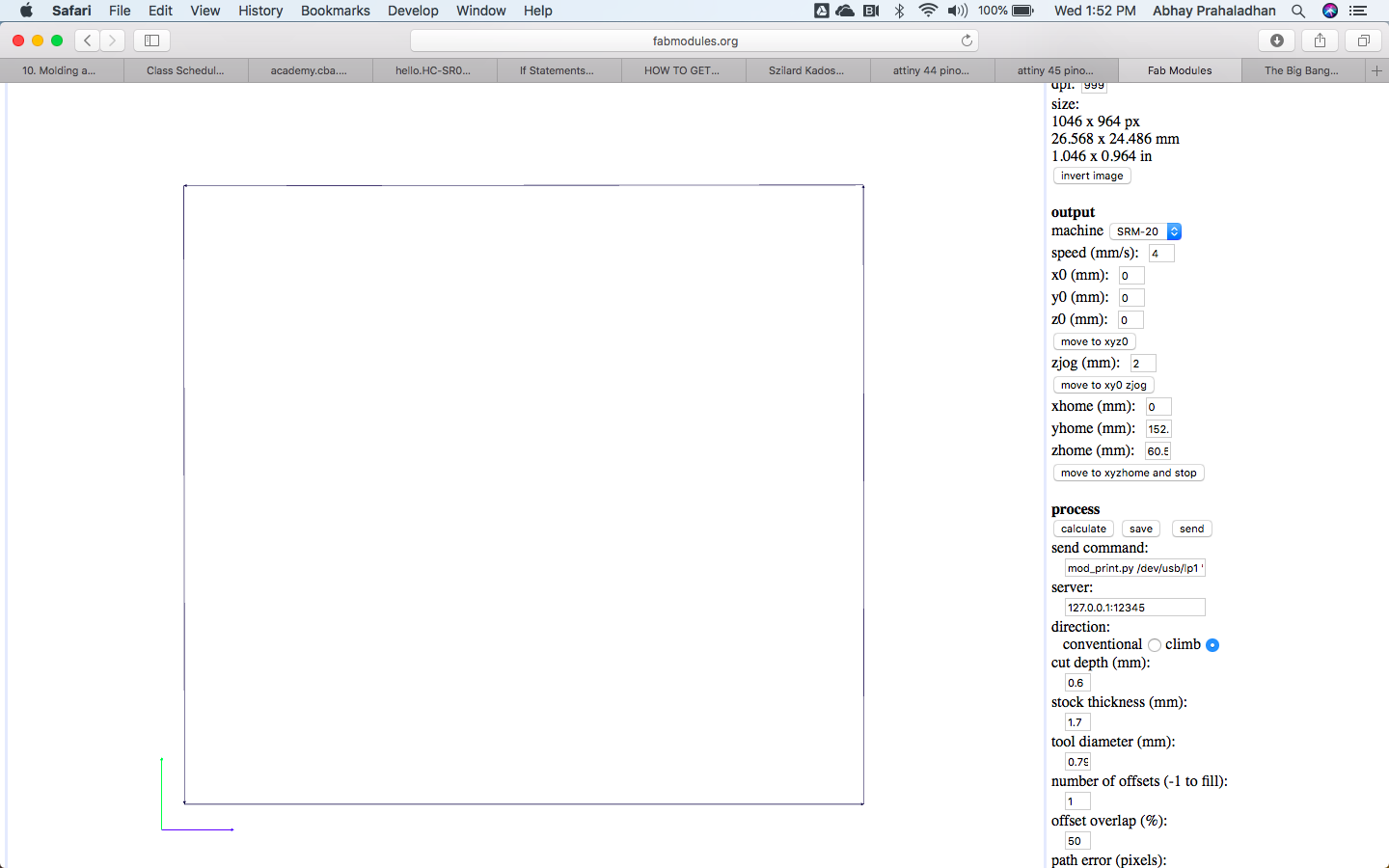Click the cloud icon in menu bar
The width and height of the screenshot is (1389, 868).
click(845, 11)
